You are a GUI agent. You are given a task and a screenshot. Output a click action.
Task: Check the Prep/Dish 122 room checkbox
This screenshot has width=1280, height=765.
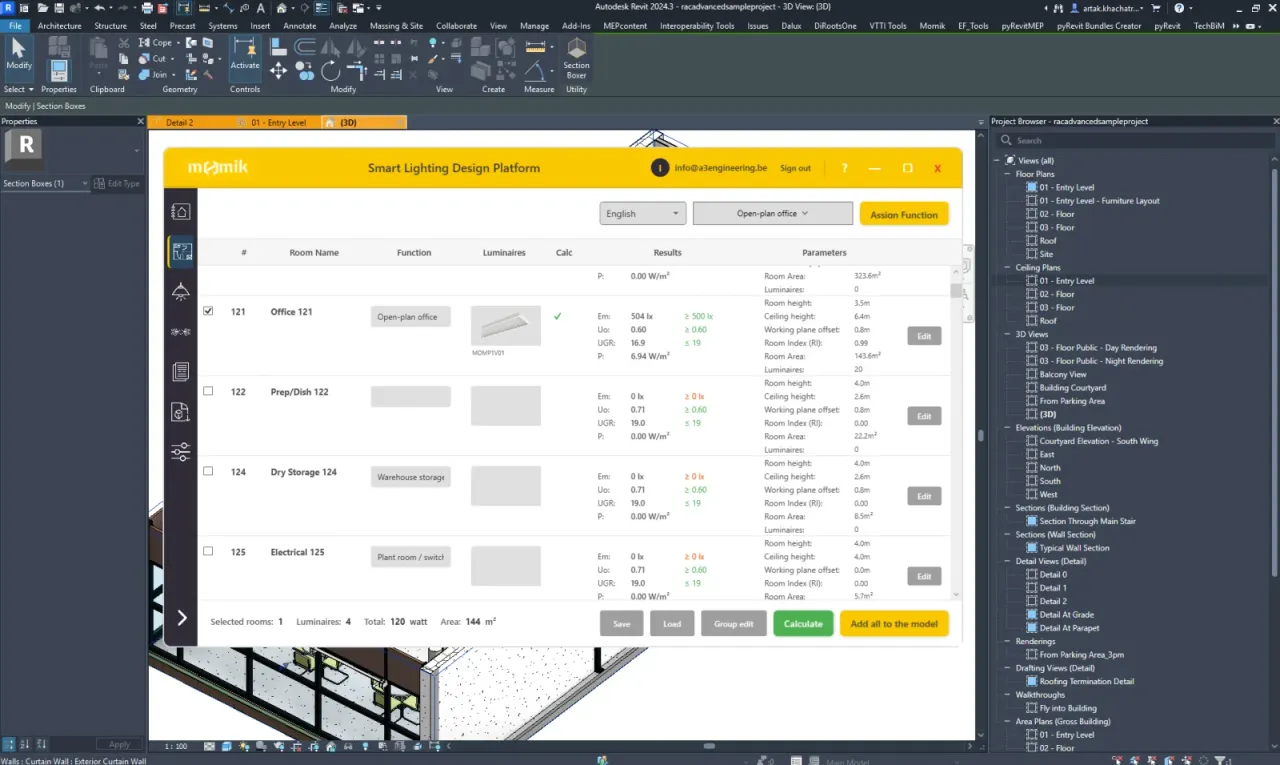(x=208, y=391)
